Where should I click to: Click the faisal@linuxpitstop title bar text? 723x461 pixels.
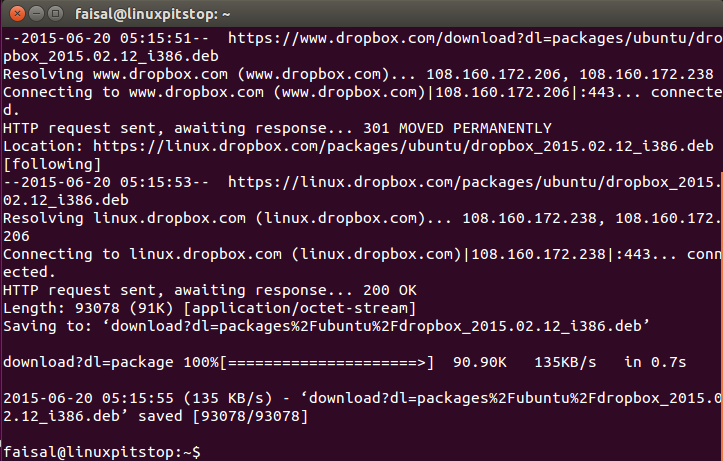[152, 14]
